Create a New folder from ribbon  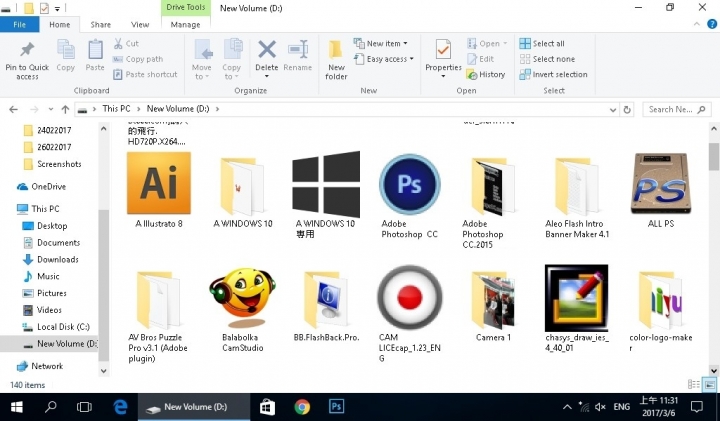tap(336, 60)
